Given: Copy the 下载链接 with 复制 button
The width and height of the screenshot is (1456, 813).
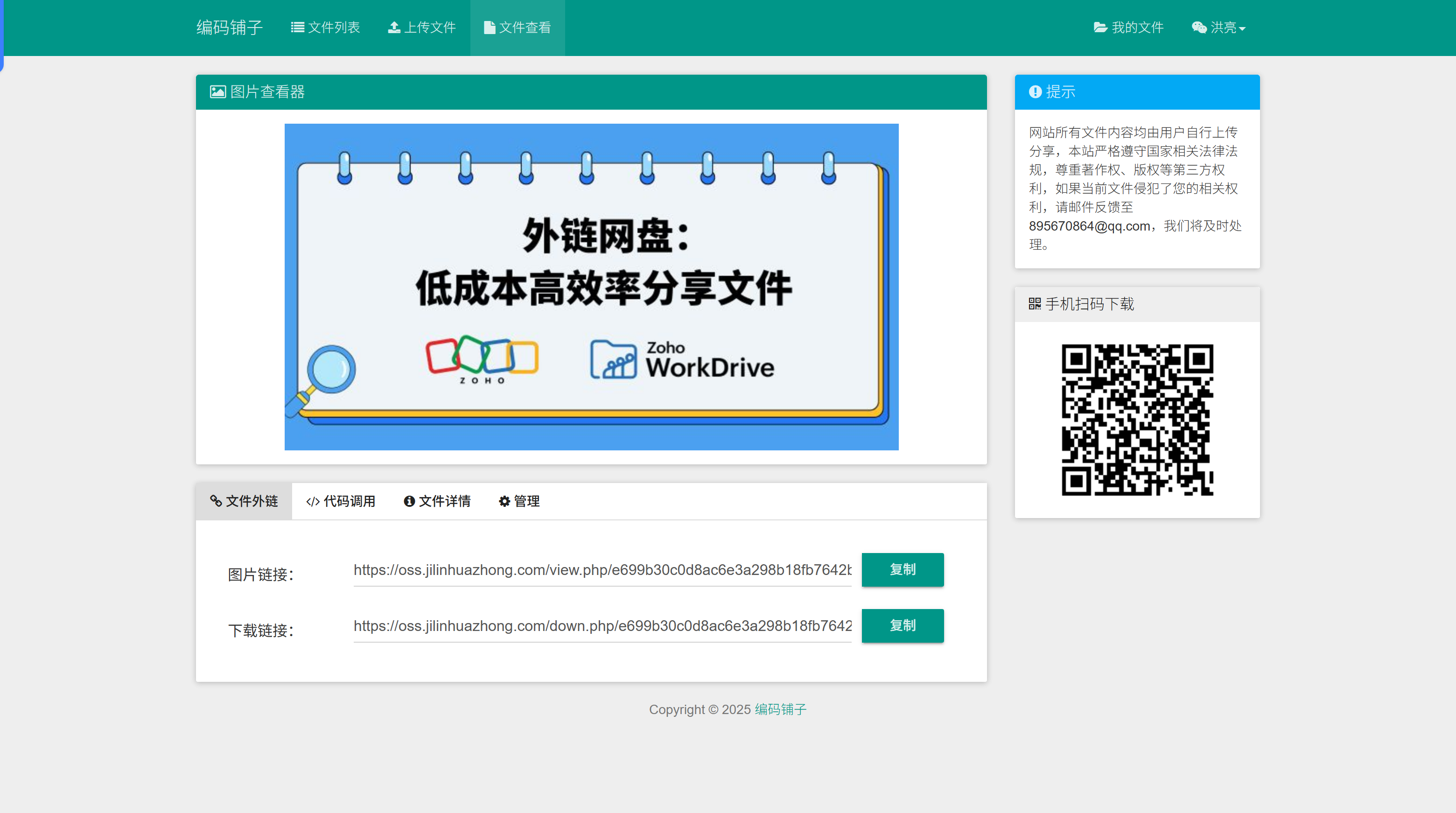Looking at the screenshot, I should 903,626.
